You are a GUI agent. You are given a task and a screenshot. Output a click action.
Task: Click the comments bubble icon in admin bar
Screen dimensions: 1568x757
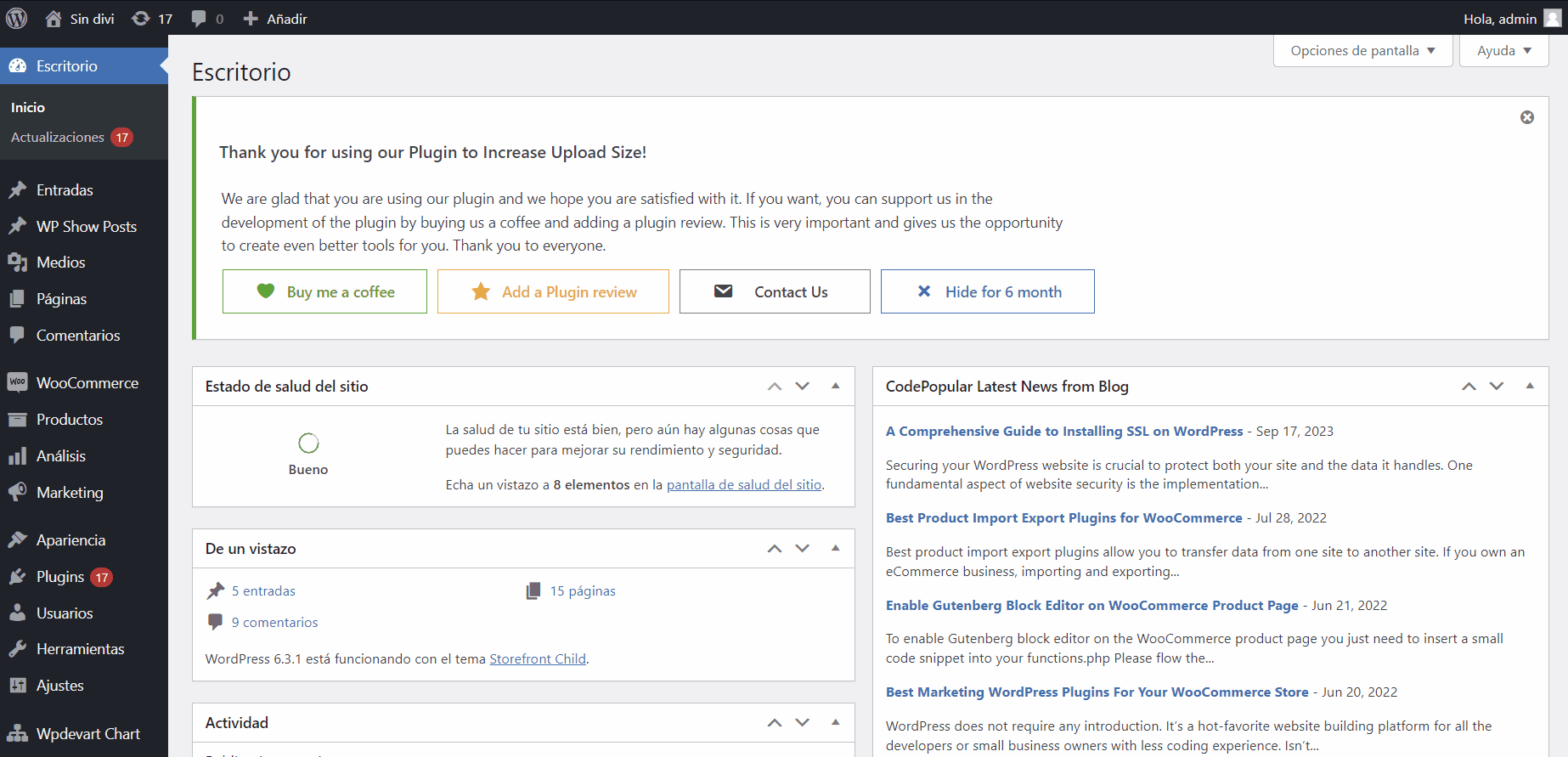point(206,19)
